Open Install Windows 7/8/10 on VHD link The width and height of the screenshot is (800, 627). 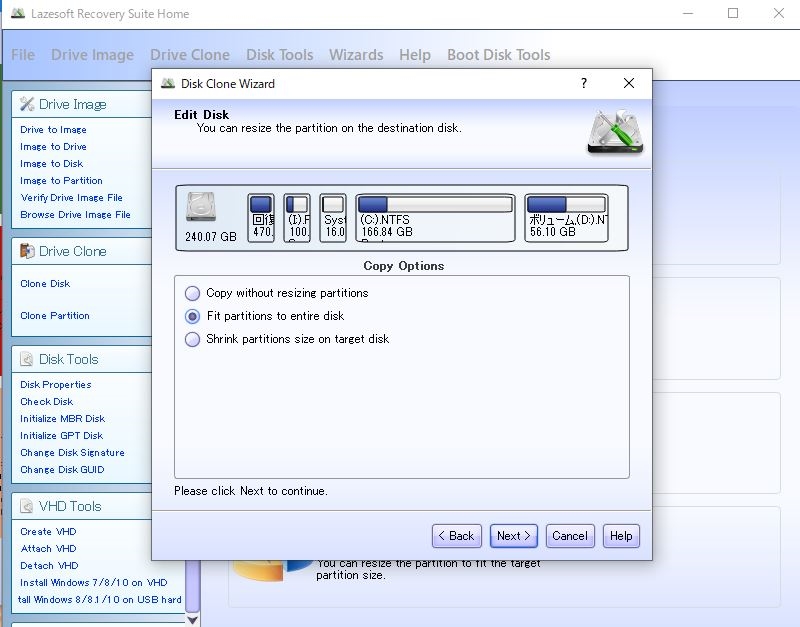point(93,583)
